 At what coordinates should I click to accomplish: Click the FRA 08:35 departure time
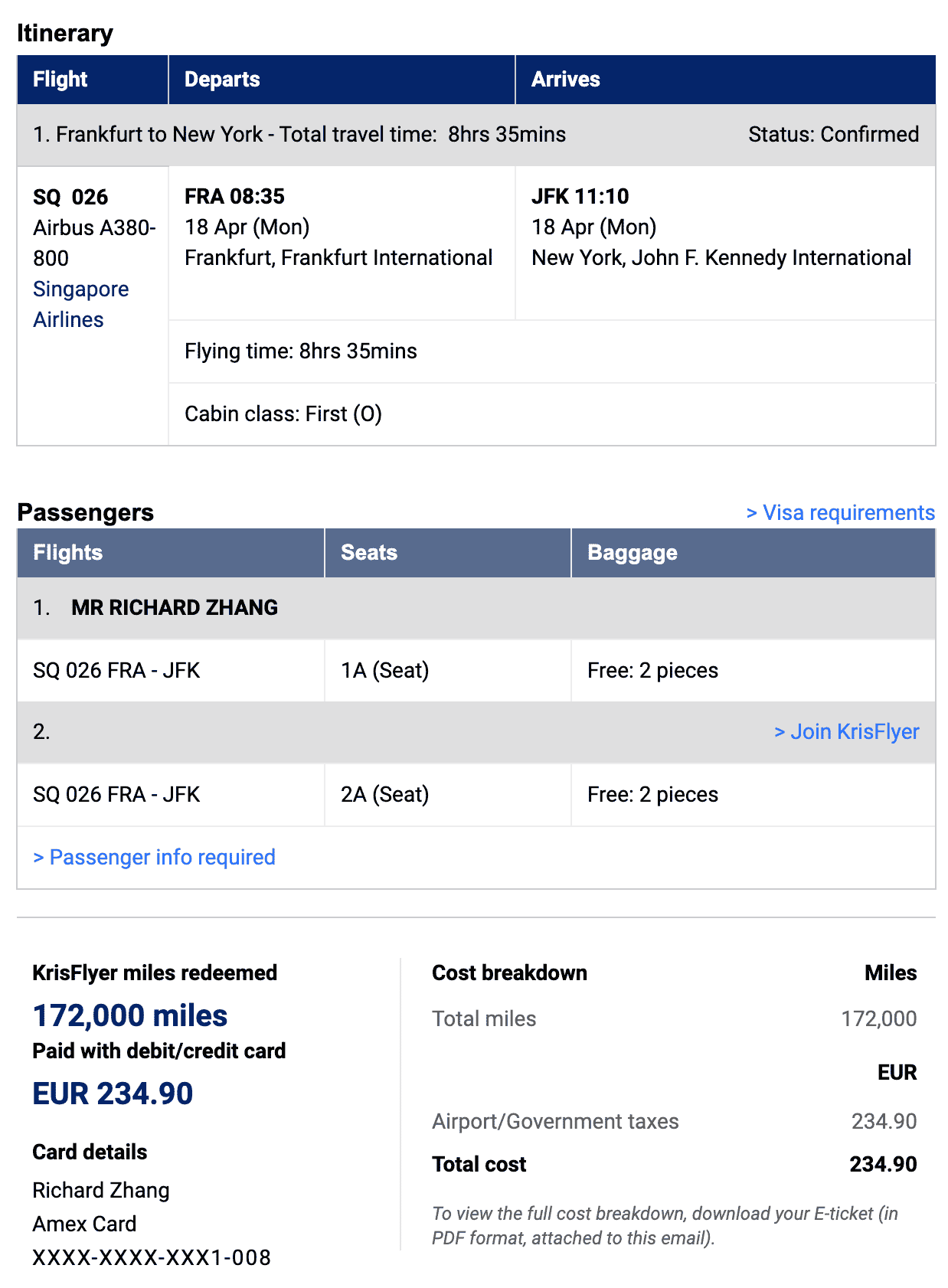[234, 196]
